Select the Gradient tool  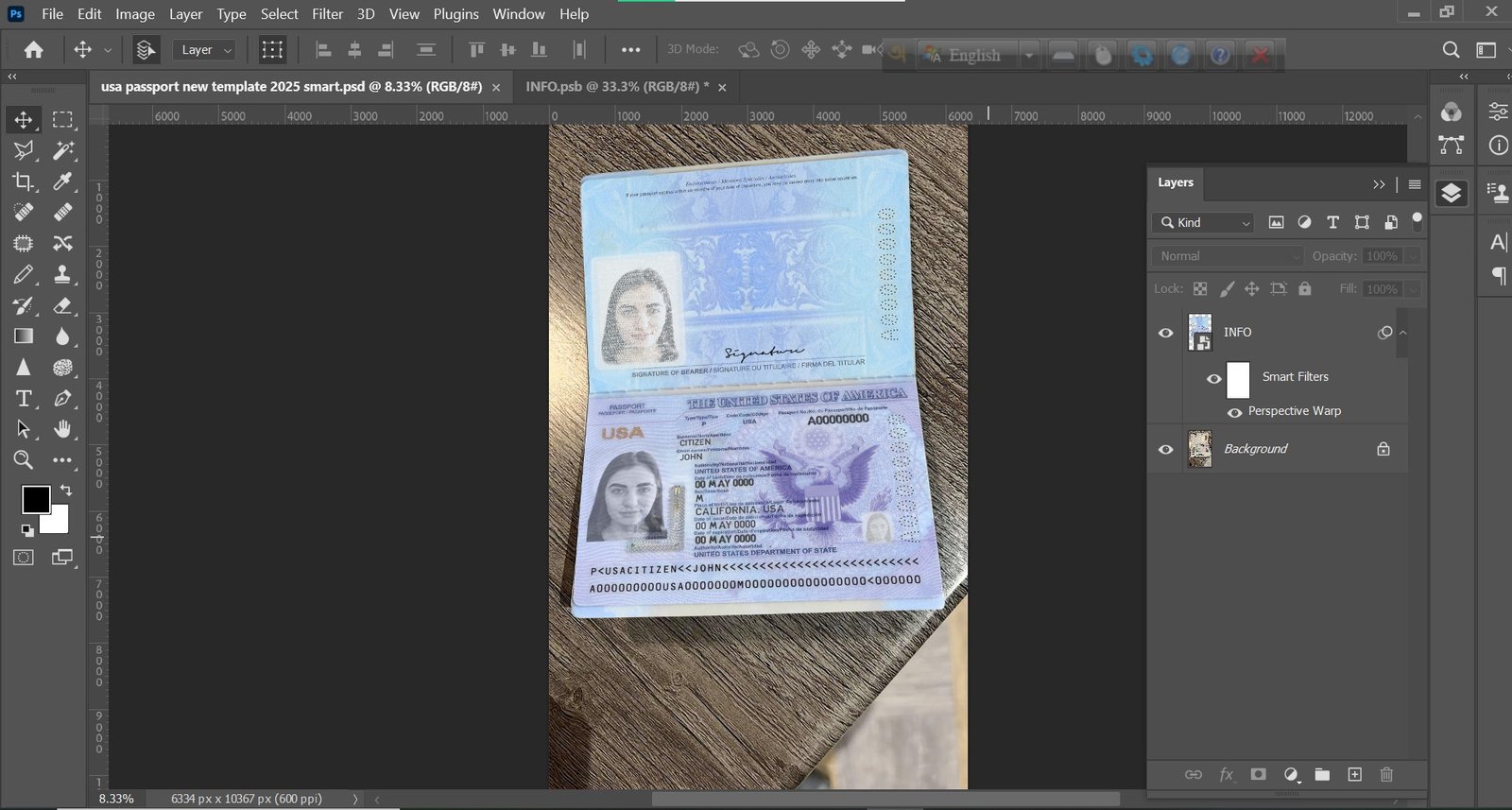pyautogui.click(x=24, y=336)
